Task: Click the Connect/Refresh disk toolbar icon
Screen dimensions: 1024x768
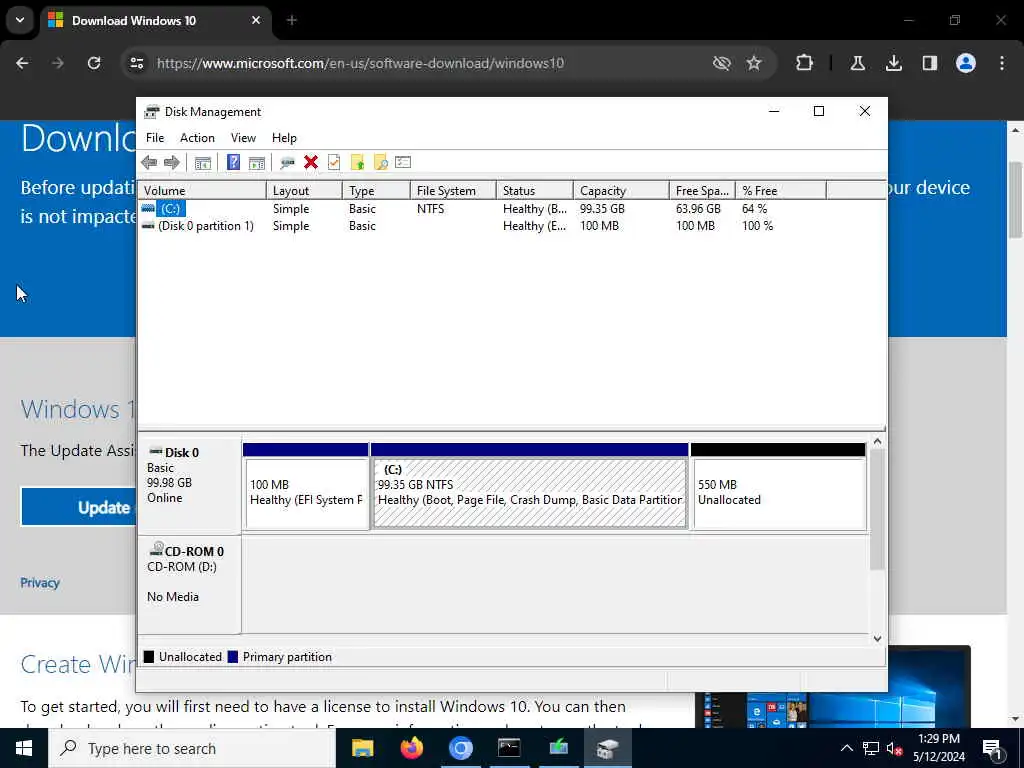Action: tap(287, 163)
